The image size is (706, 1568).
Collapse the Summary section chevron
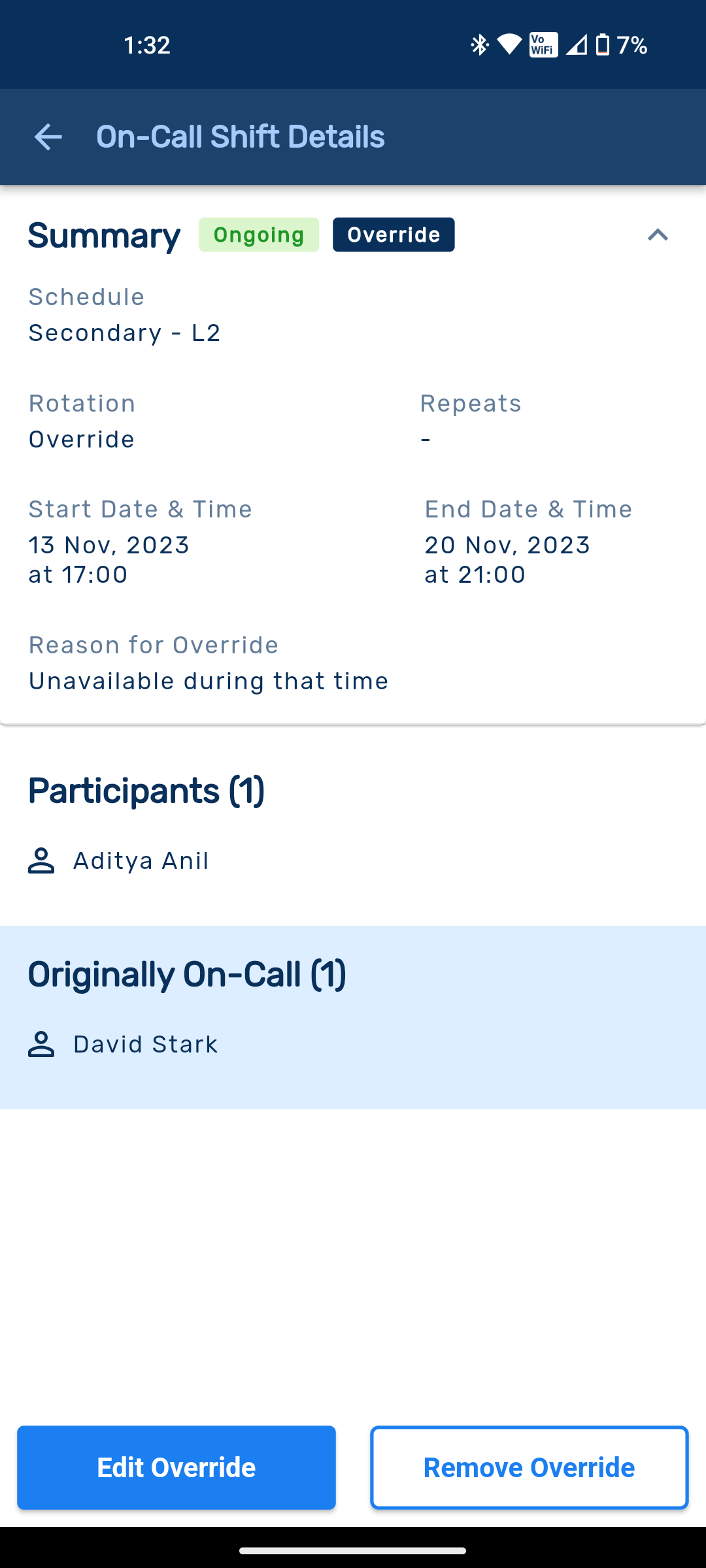tap(658, 235)
